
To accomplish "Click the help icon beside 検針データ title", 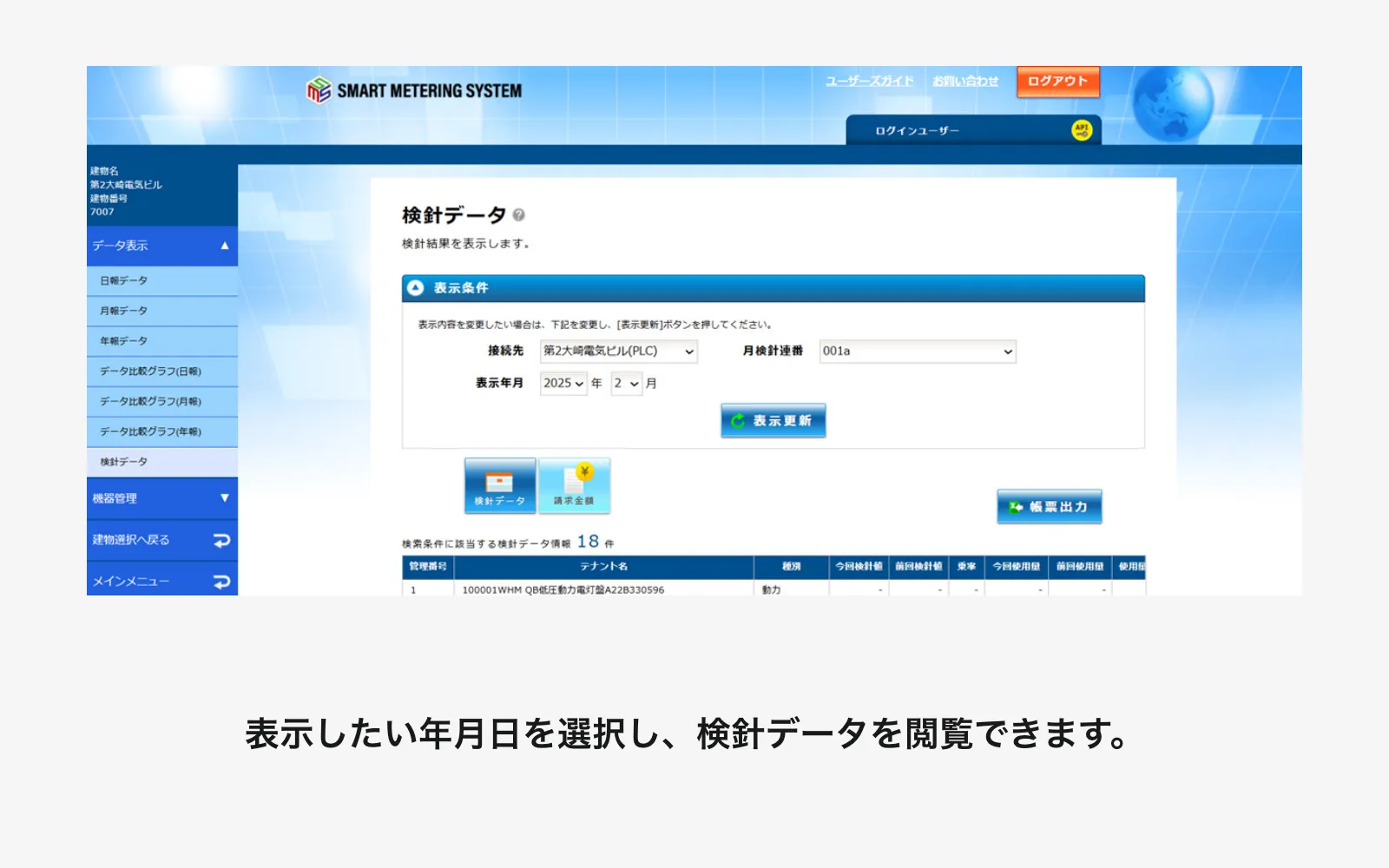I will [x=518, y=215].
